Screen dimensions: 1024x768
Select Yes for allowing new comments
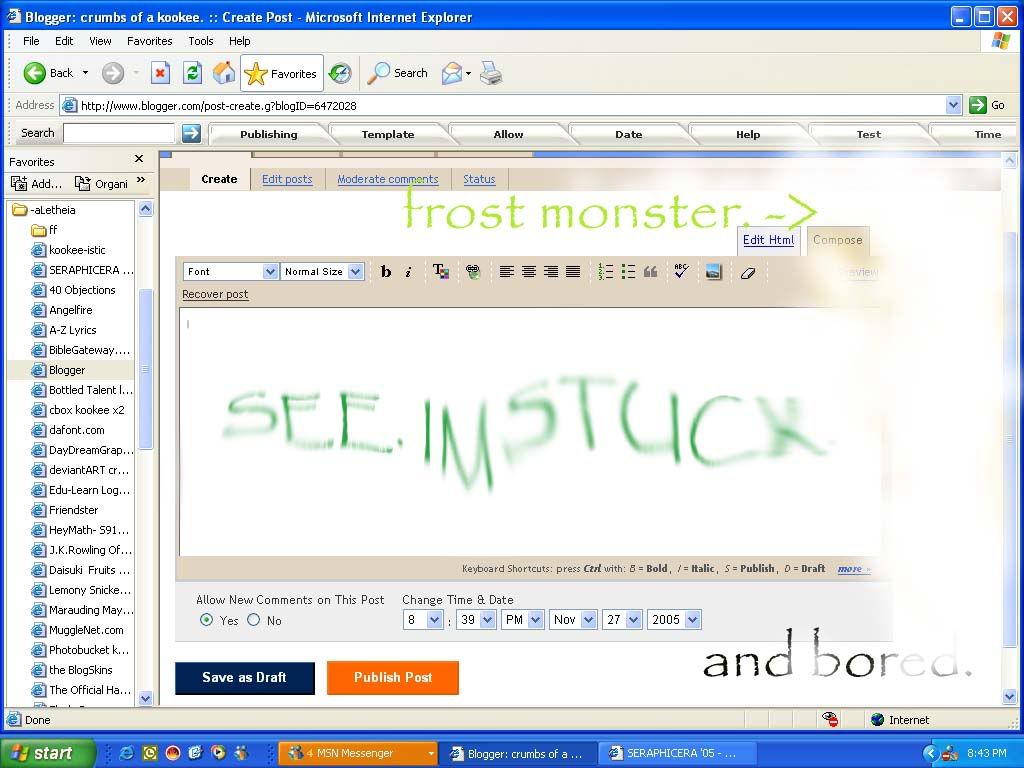point(206,620)
